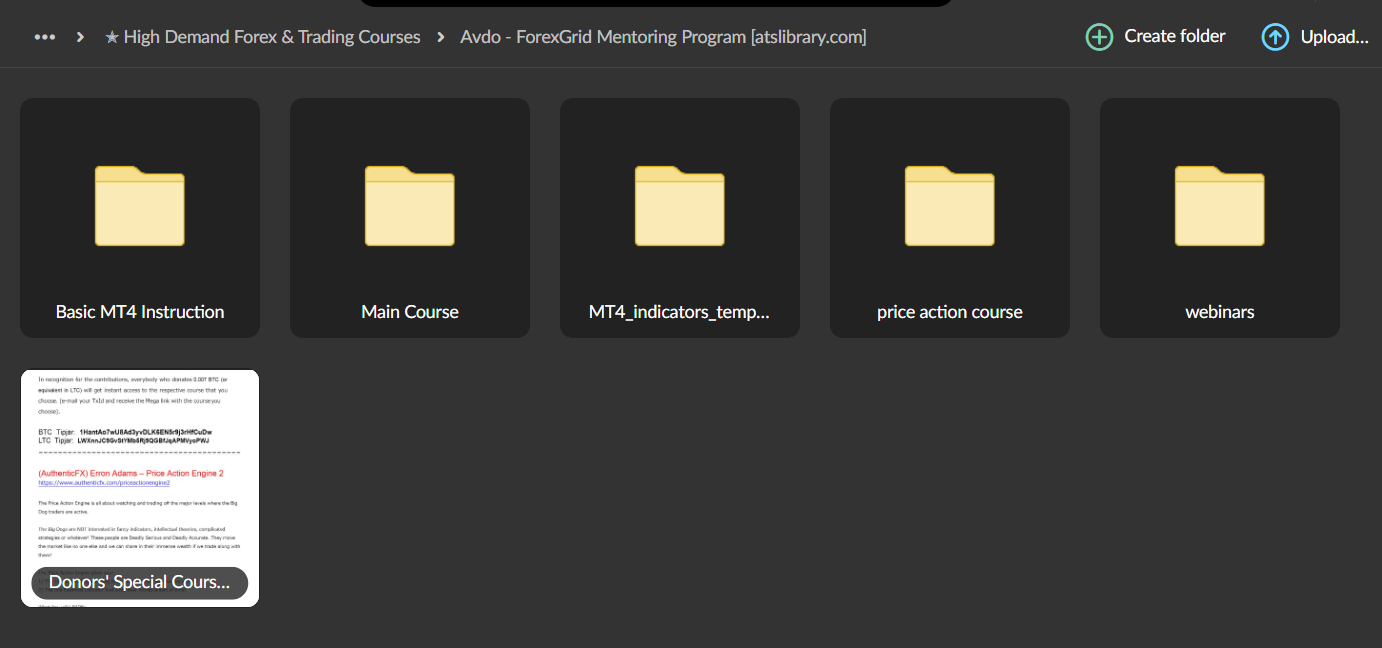
Task: Open the price action course folder icon
Action: coord(949,207)
